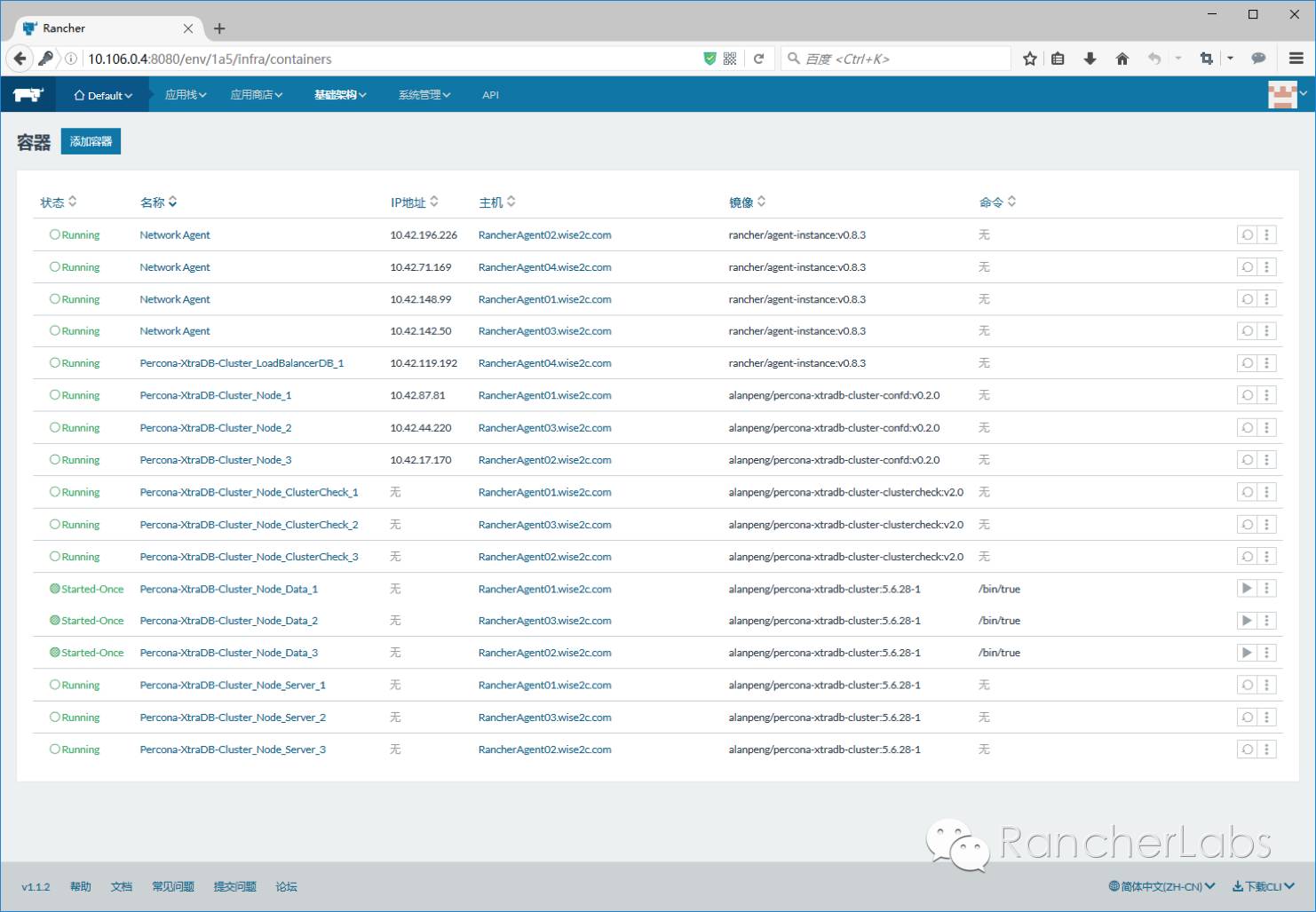Sort containers by 命令 column
This screenshot has width=1316, height=912.
pyautogui.click(x=998, y=202)
